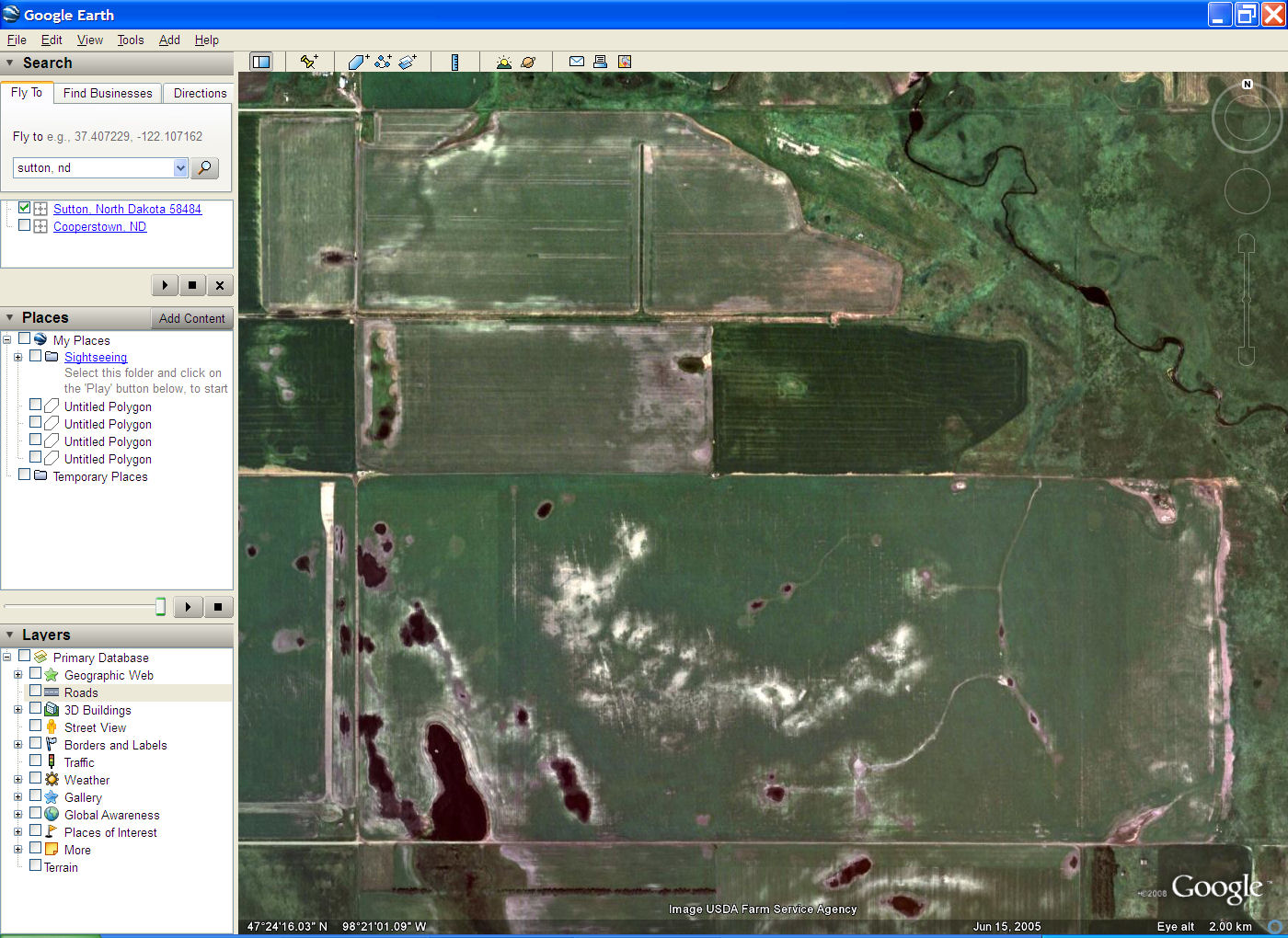
Task: Click the magnifier search button
Action: tap(204, 167)
